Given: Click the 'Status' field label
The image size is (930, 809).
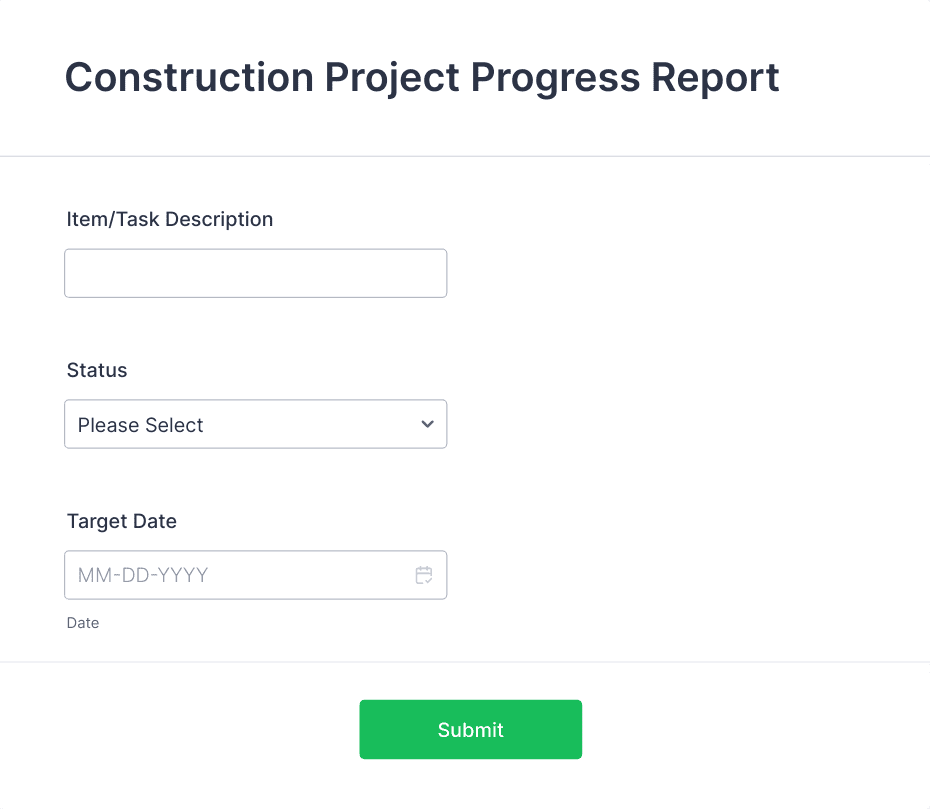Looking at the screenshot, I should (97, 370).
